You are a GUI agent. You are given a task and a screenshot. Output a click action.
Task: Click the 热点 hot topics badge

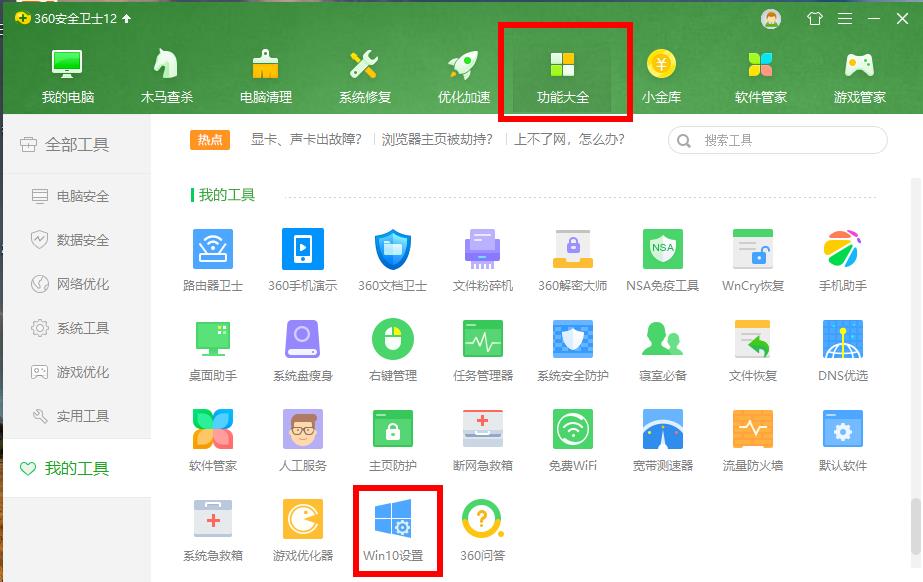click(x=210, y=139)
